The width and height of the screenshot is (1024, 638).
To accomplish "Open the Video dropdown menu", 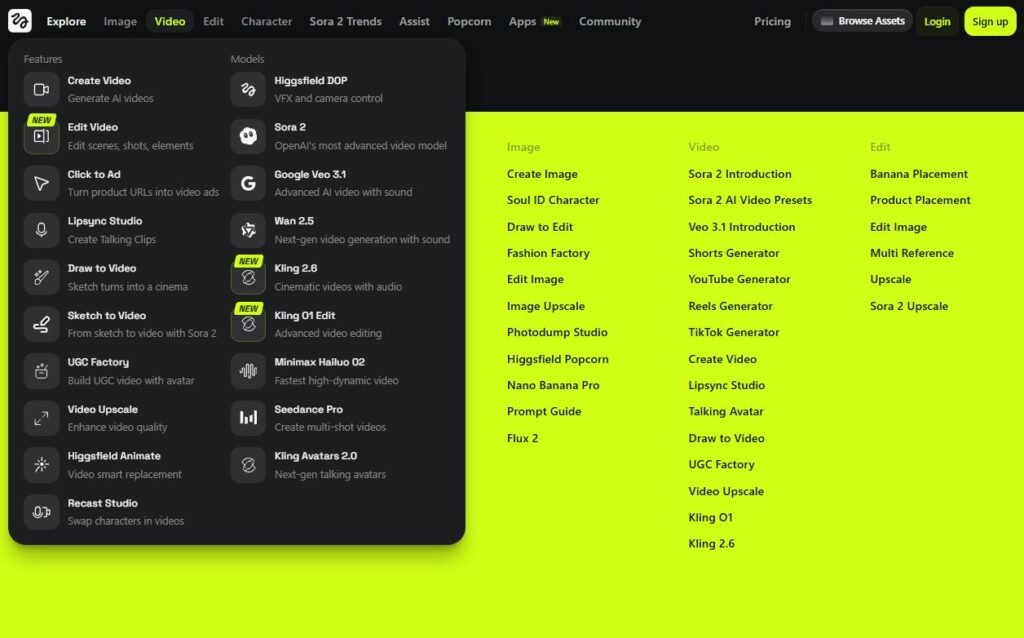I will point(170,21).
